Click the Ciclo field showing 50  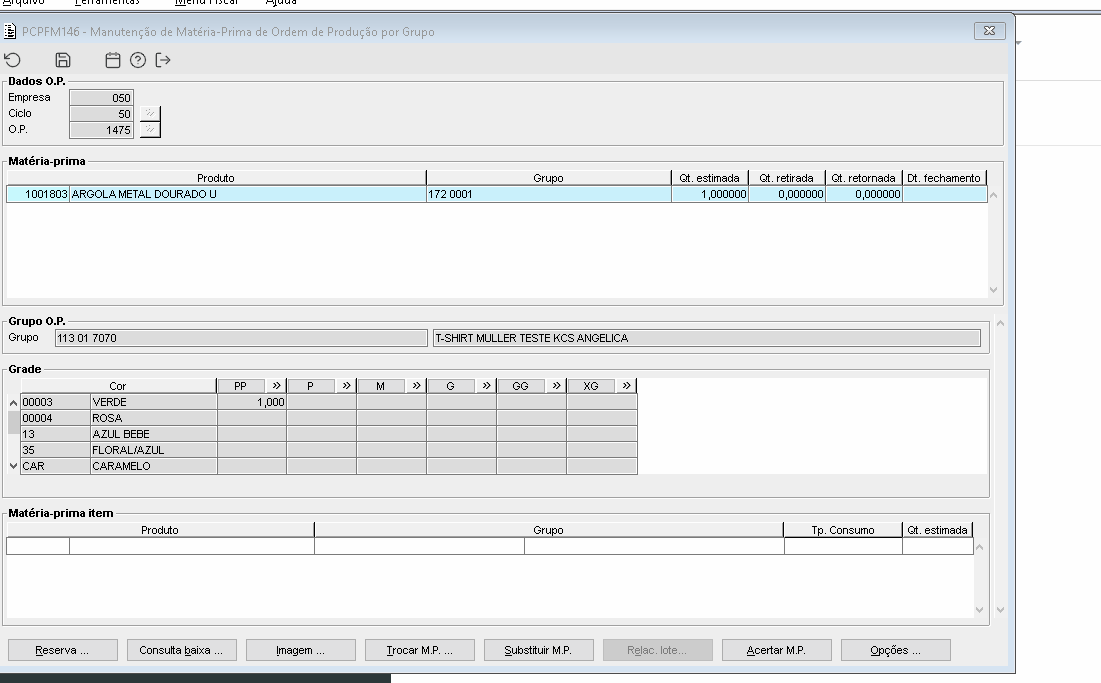101,114
